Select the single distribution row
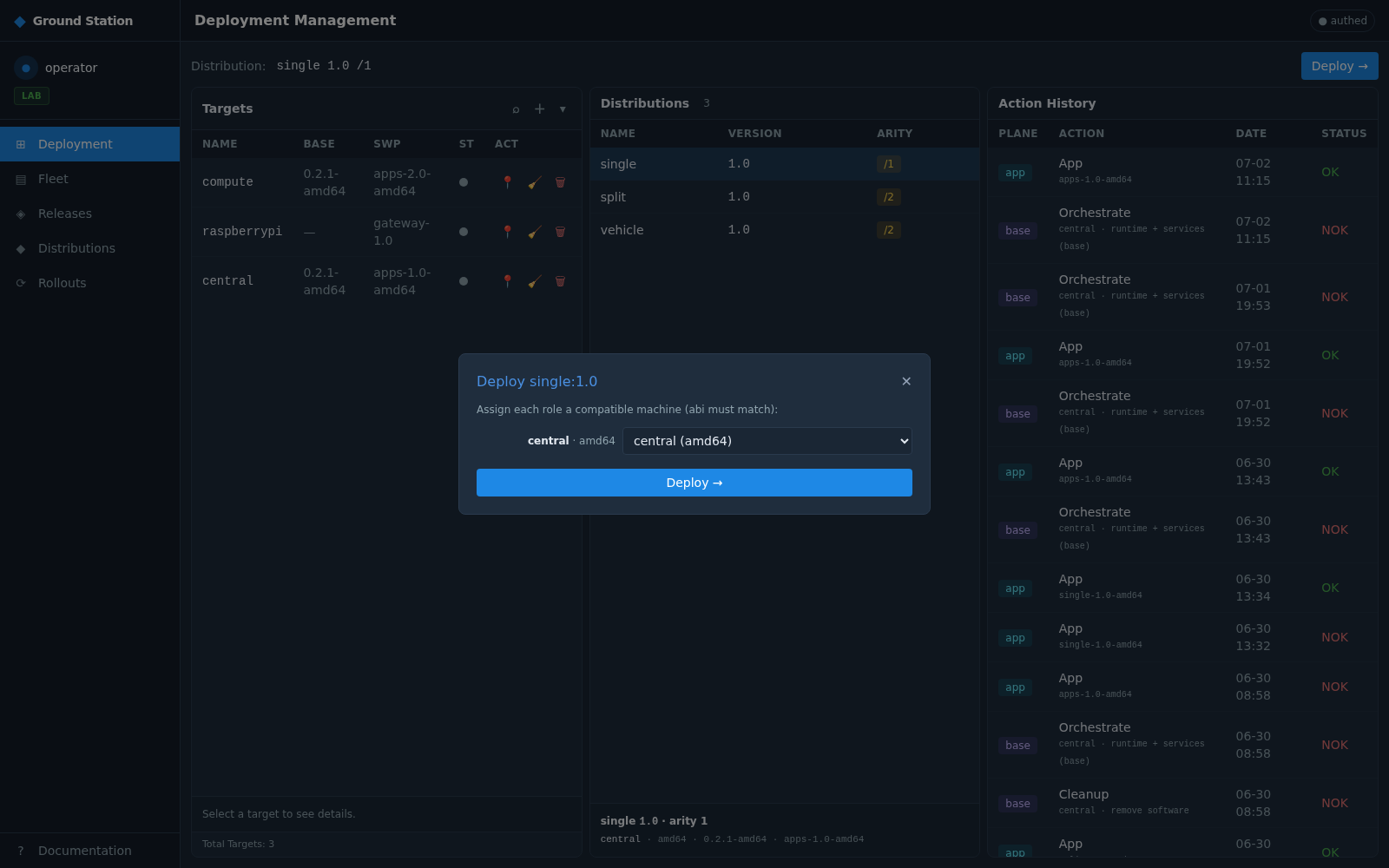 [x=785, y=164]
